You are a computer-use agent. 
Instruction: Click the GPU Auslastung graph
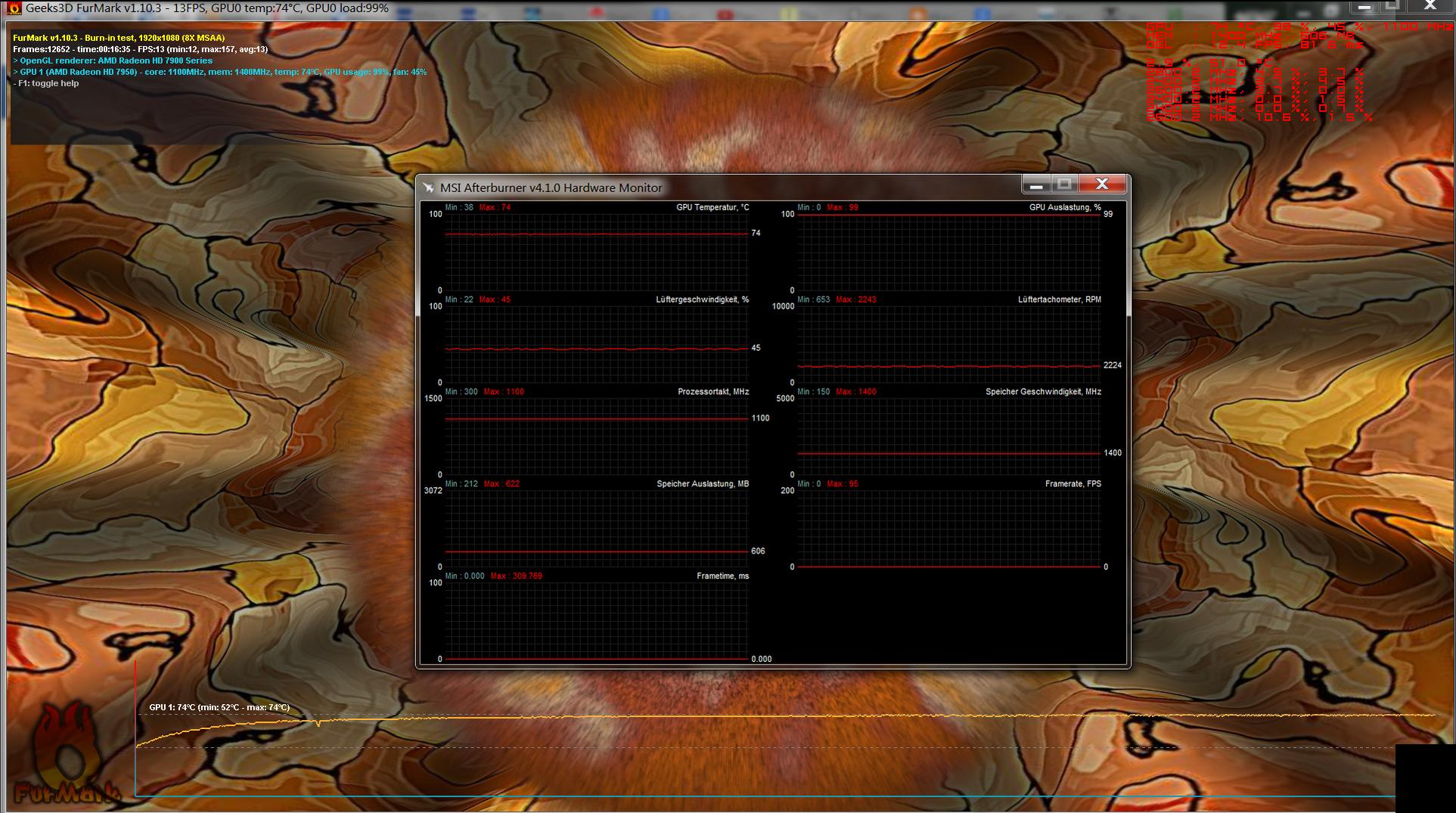click(x=948, y=252)
